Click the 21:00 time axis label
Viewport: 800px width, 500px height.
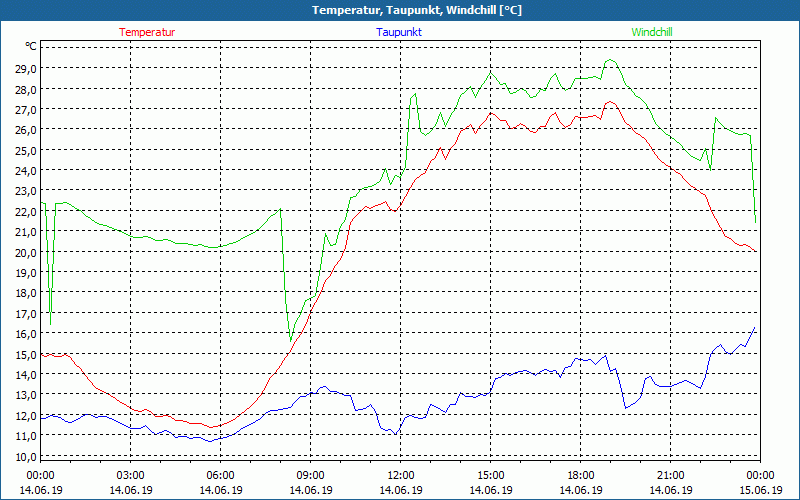pyautogui.click(x=670, y=476)
